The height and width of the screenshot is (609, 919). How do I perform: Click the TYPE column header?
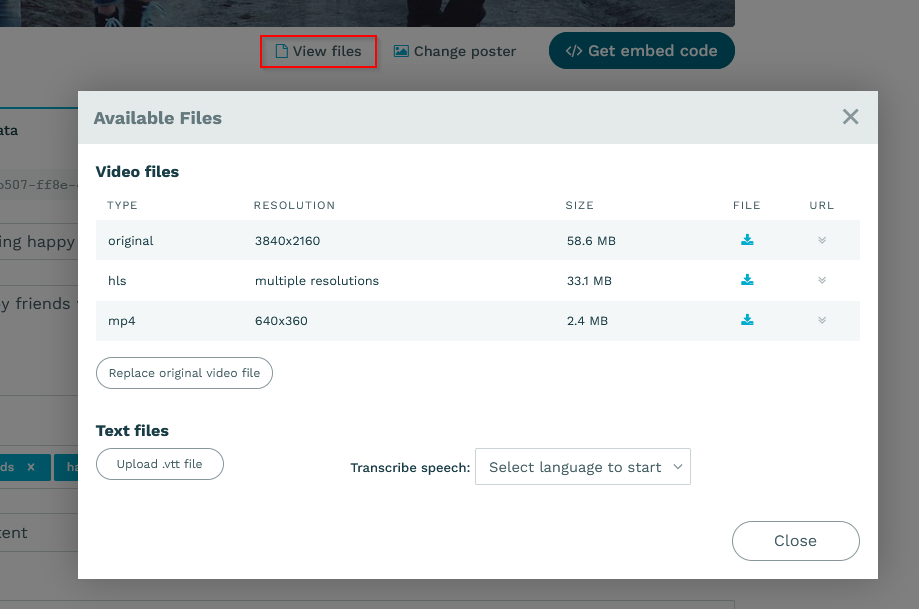pyautogui.click(x=122, y=205)
